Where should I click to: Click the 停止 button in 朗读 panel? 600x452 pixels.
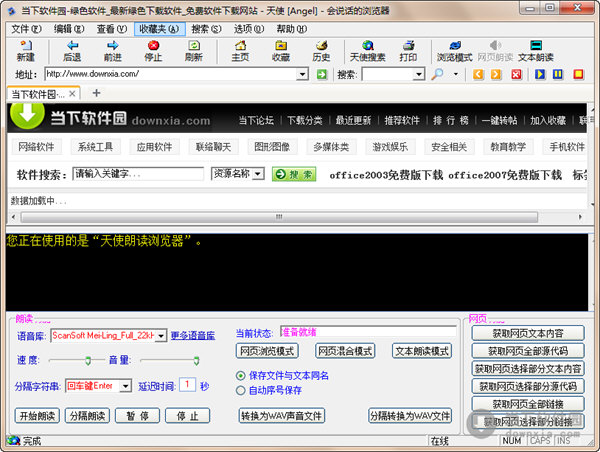click(x=188, y=416)
